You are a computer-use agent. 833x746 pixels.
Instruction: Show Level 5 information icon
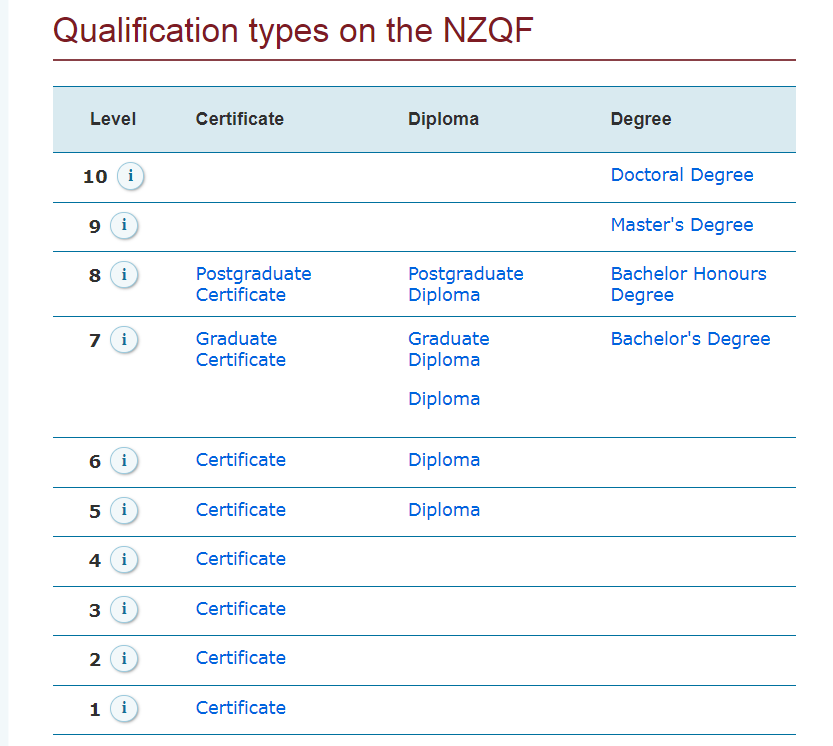pos(124,510)
